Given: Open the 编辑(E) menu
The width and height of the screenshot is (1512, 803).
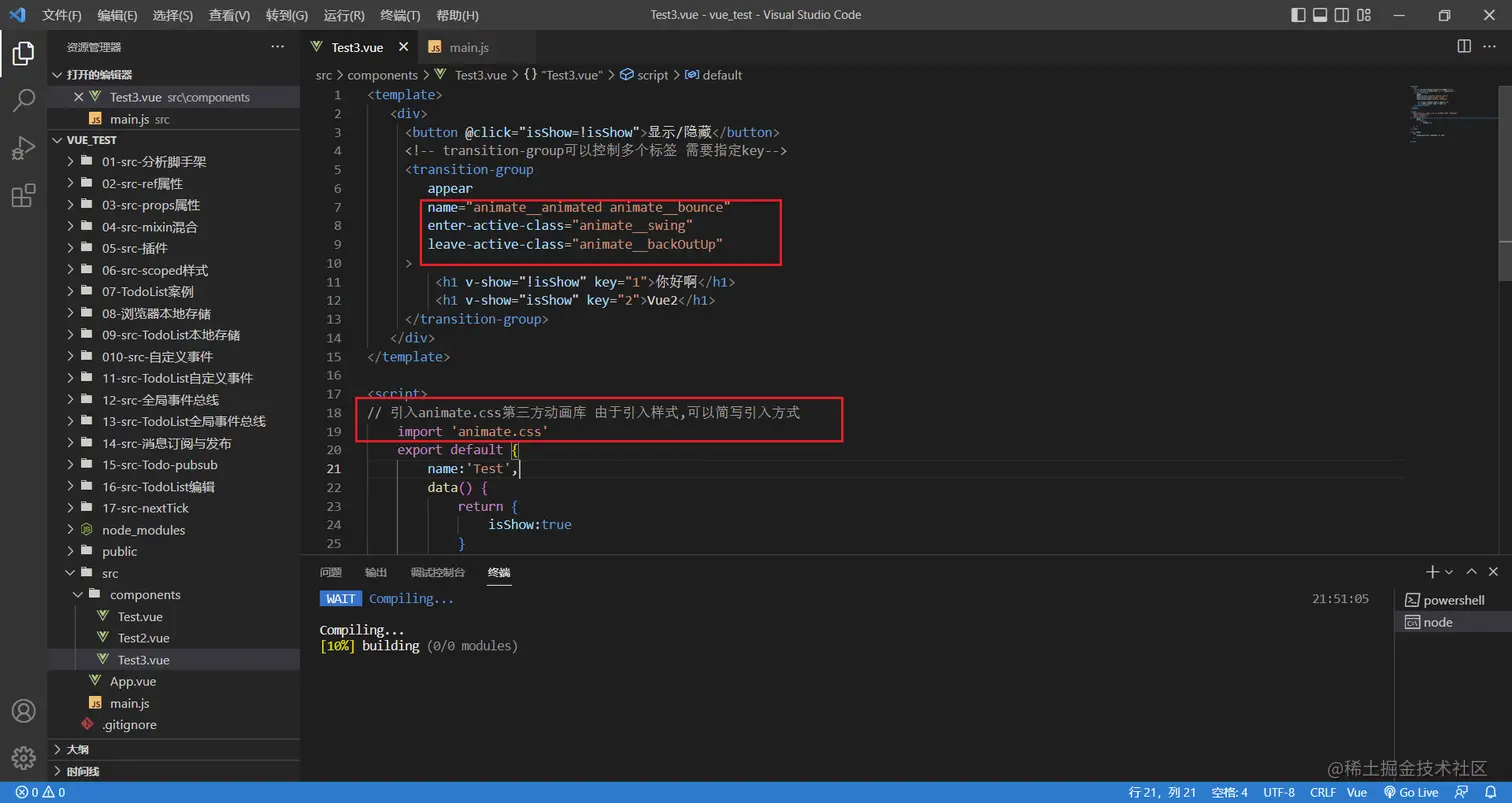Looking at the screenshot, I should click(x=118, y=15).
